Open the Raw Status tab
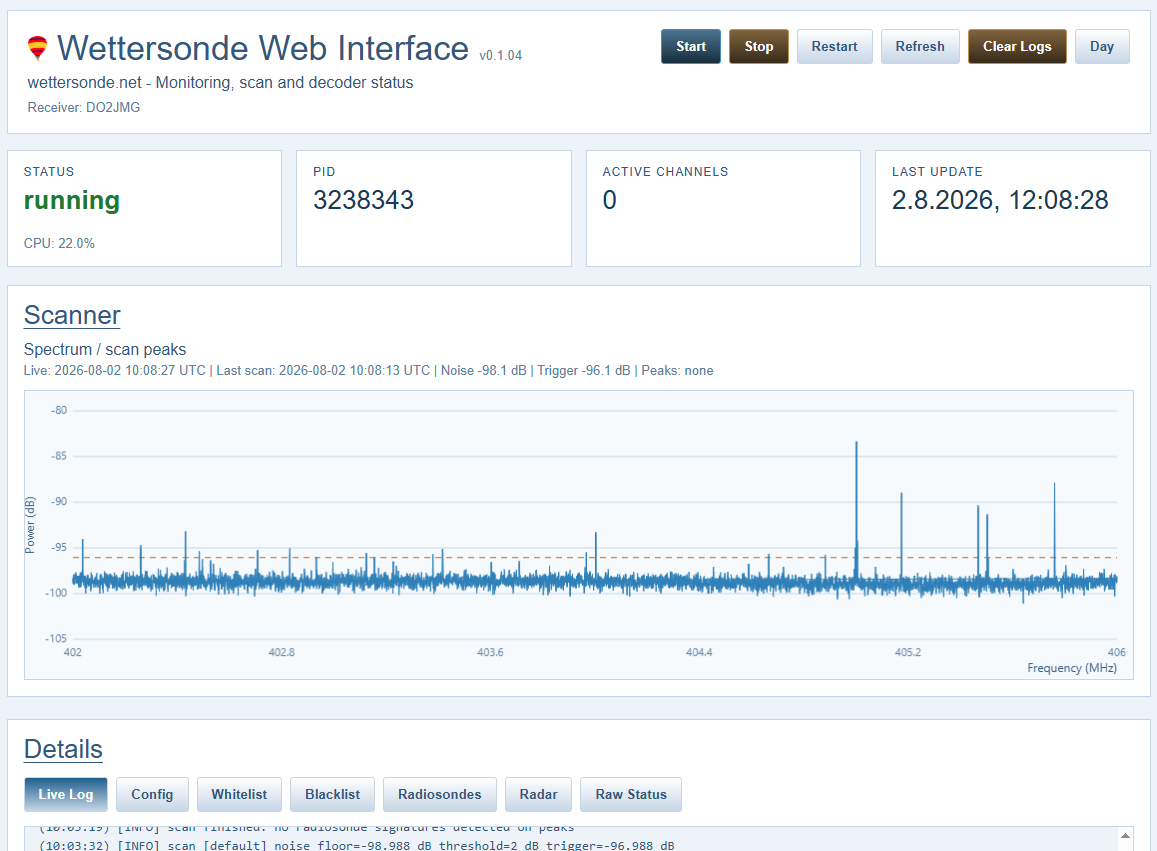Image resolution: width=1157 pixels, height=851 pixels. pyautogui.click(x=631, y=794)
